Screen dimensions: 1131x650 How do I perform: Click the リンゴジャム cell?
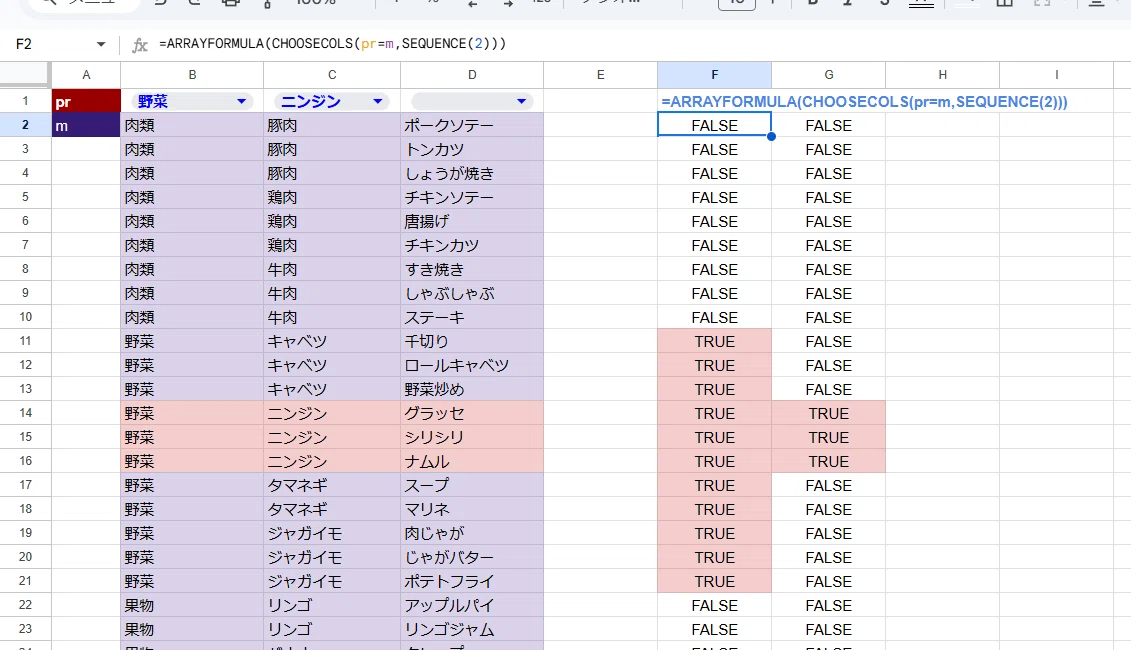click(472, 629)
